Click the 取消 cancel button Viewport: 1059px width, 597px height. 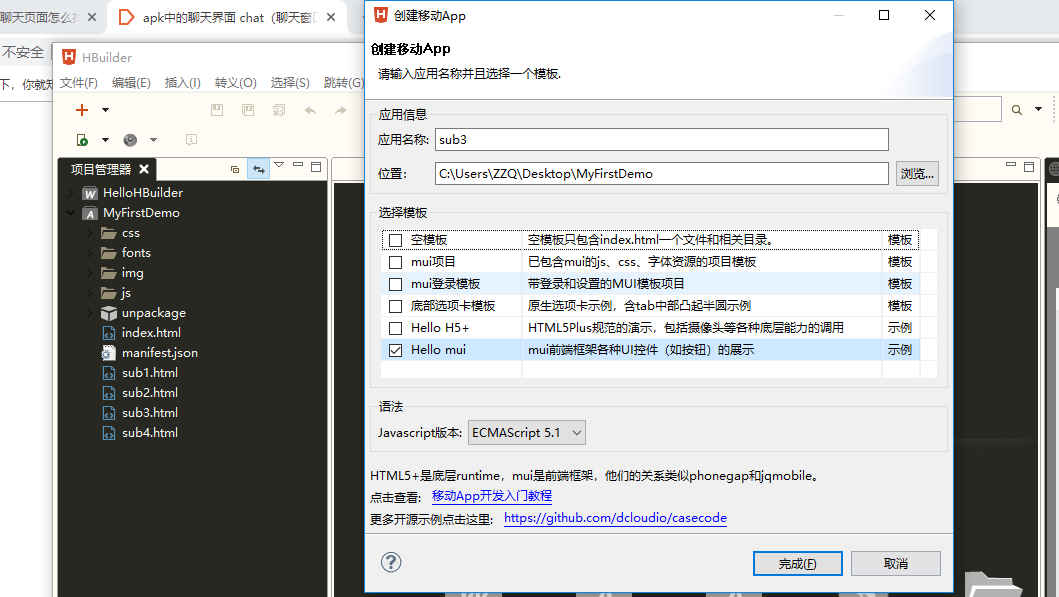[896, 563]
